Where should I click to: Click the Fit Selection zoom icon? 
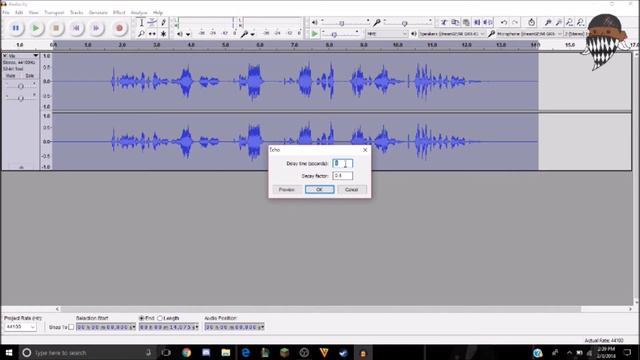pos(569,22)
